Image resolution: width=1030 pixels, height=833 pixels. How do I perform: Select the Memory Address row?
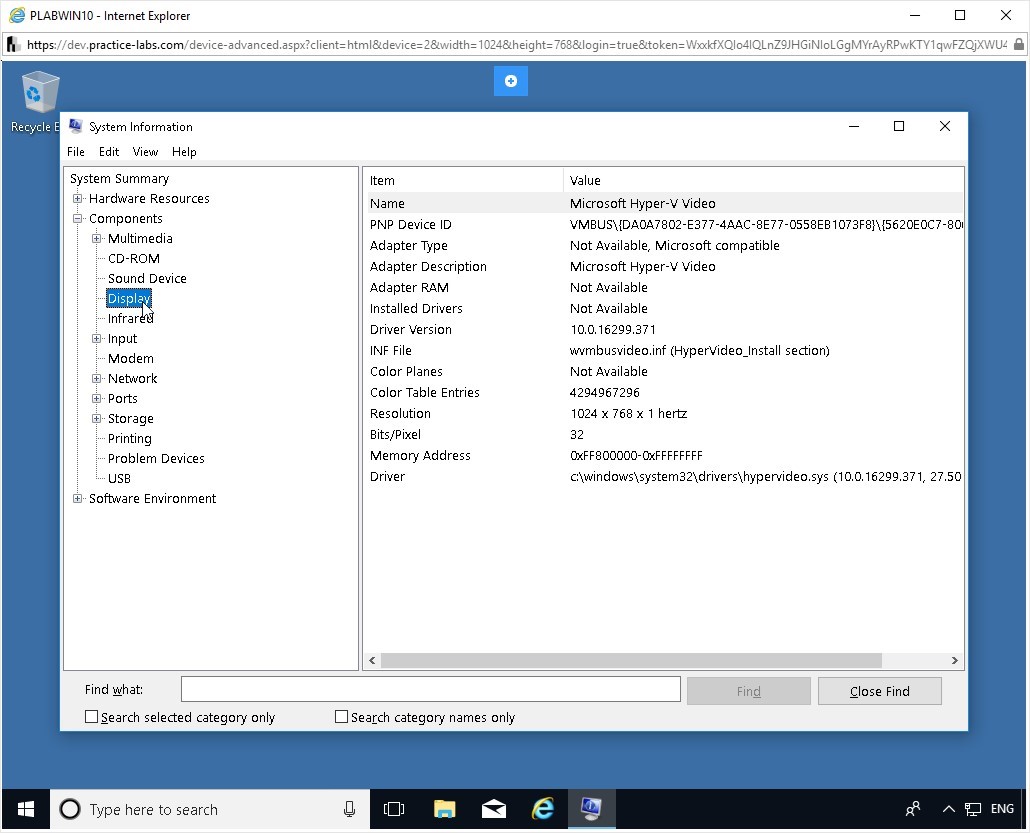coord(663,455)
